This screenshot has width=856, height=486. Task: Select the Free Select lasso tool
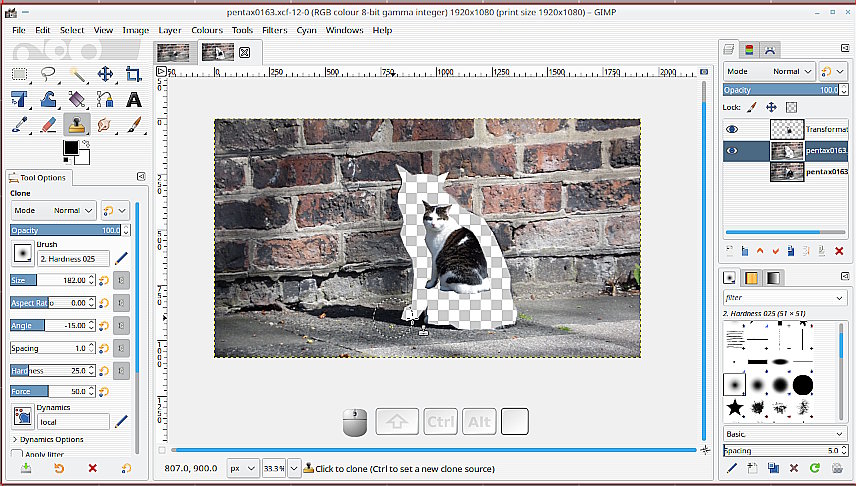[x=48, y=75]
